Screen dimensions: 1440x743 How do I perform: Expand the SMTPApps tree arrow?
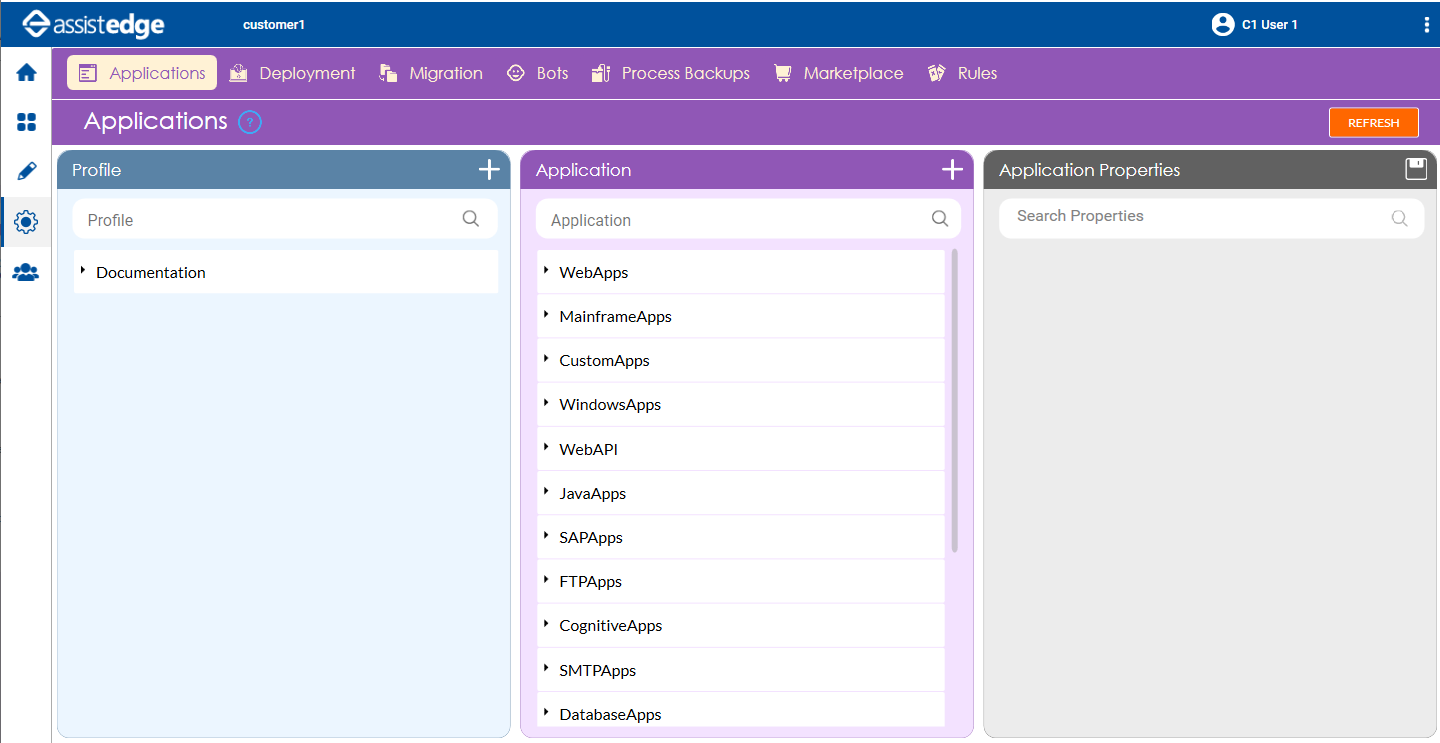(x=546, y=669)
